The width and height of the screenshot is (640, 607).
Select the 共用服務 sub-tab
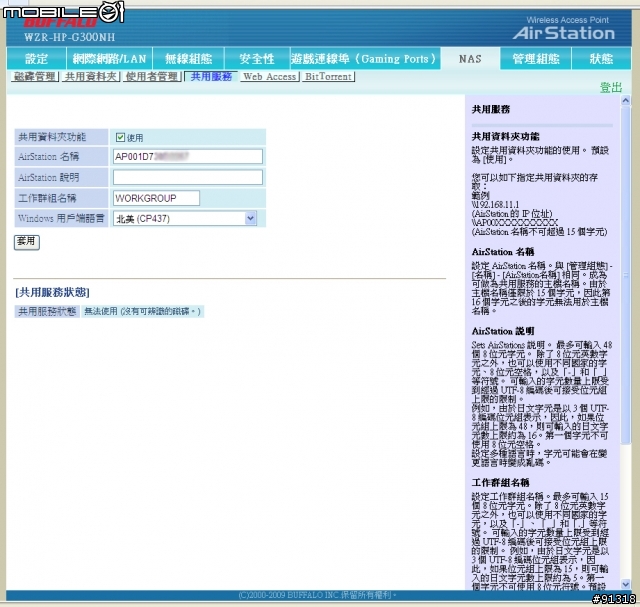(x=211, y=76)
